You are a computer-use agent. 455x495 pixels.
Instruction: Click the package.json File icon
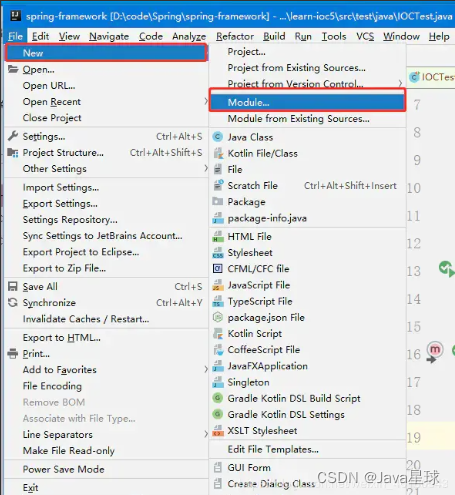click(x=218, y=317)
